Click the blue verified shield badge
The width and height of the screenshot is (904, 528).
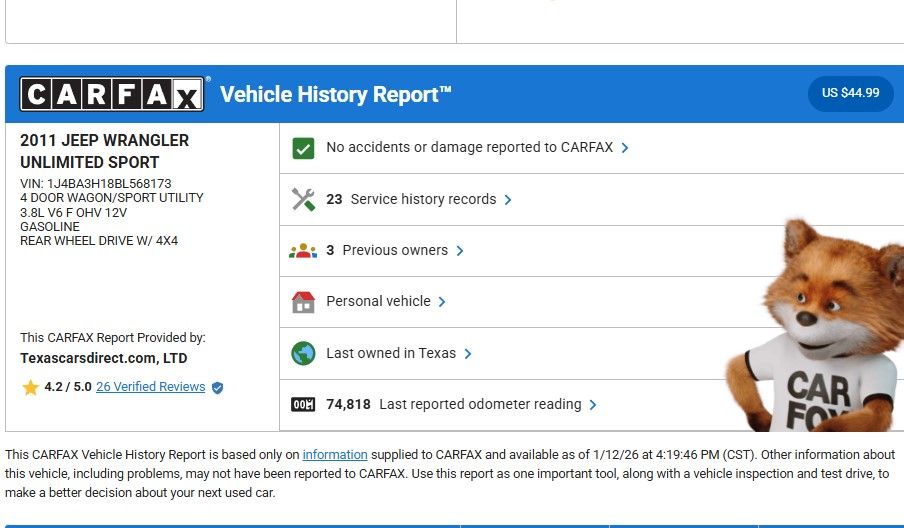point(217,387)
